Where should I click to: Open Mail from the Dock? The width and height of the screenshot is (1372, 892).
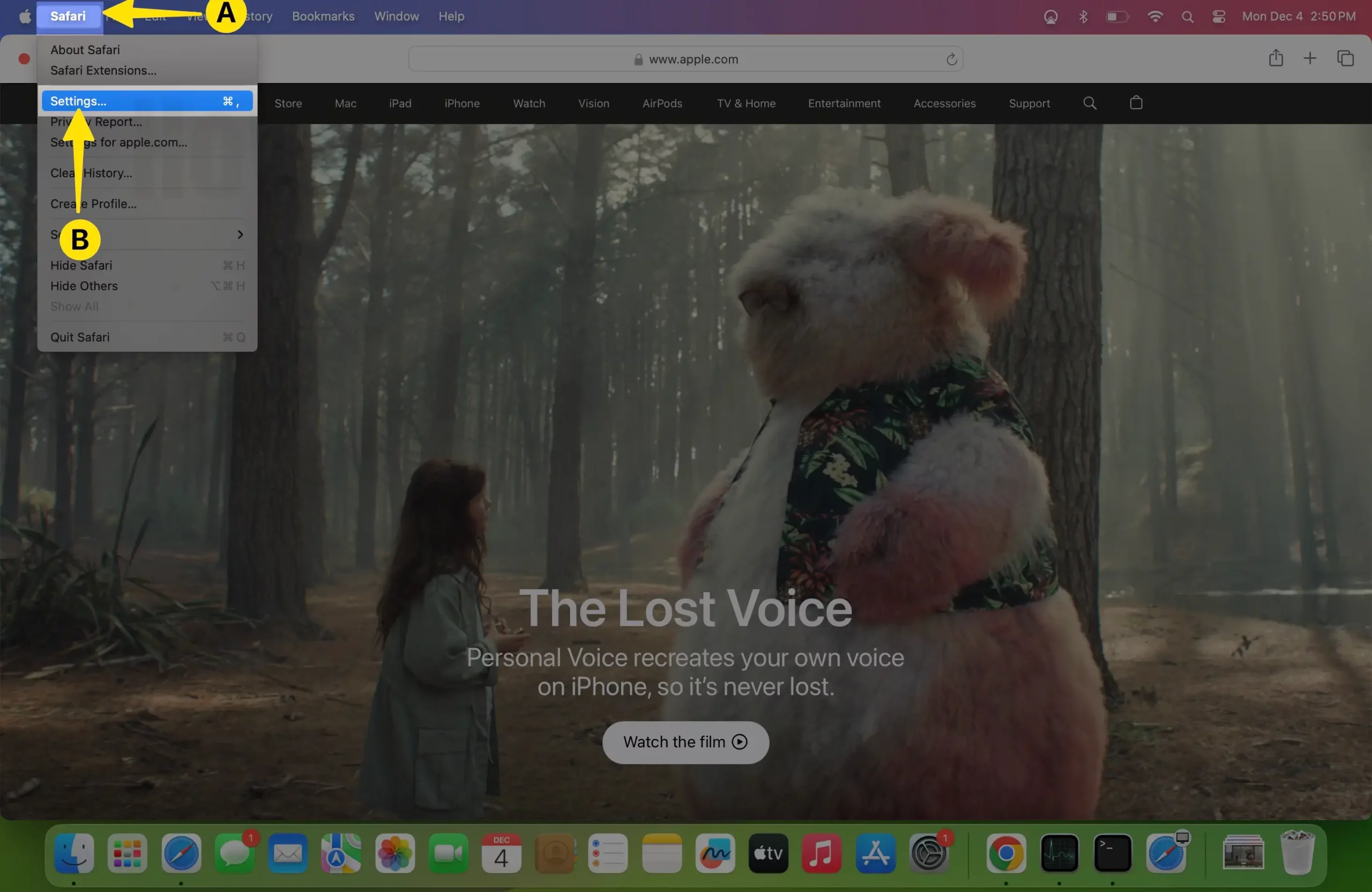point(288,853)
